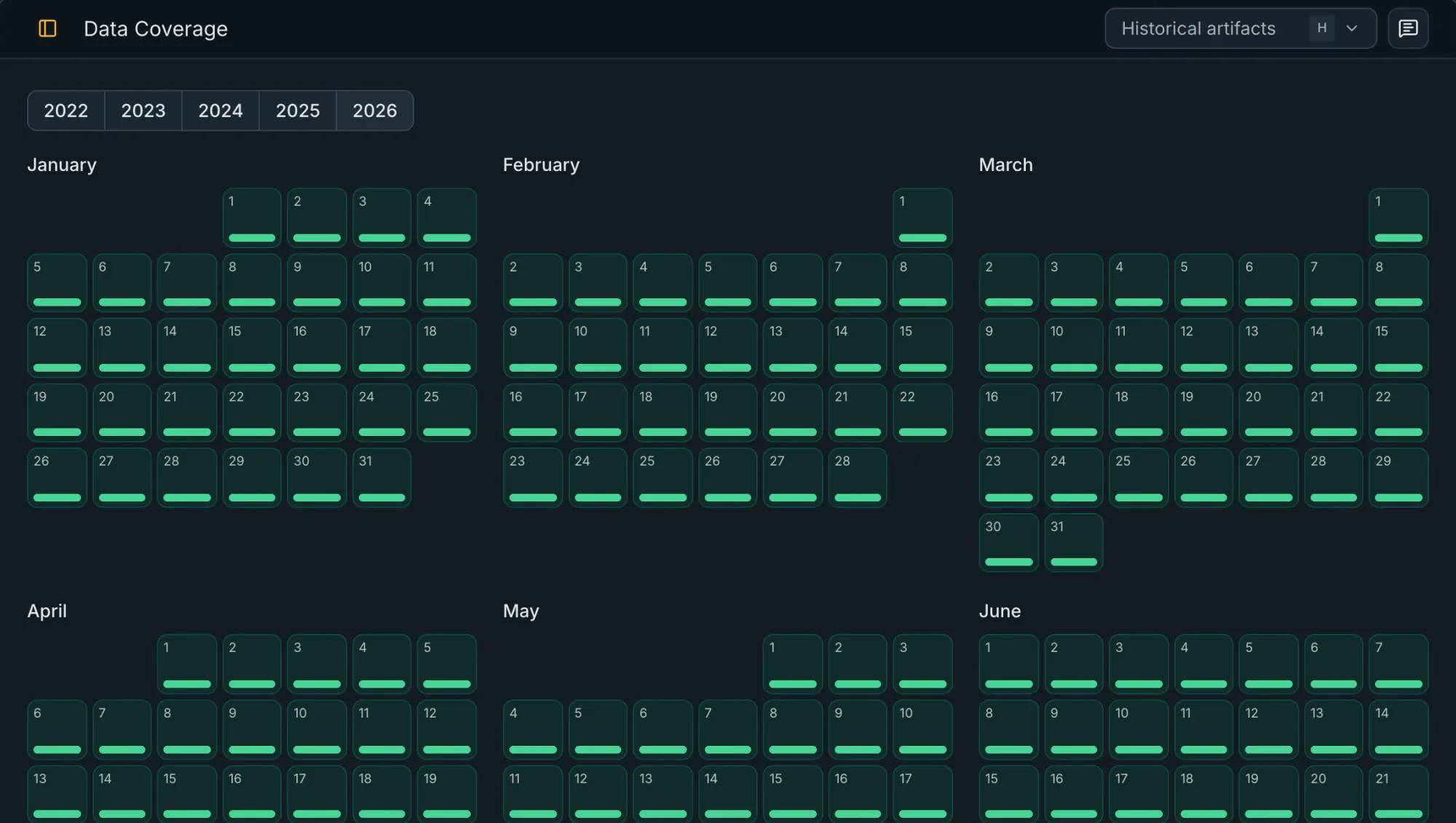The width and height of the screenshot is (1456, 823).
Task: Expand the Historical artifacts dropdown chevron
Action: pos(1352,28)
